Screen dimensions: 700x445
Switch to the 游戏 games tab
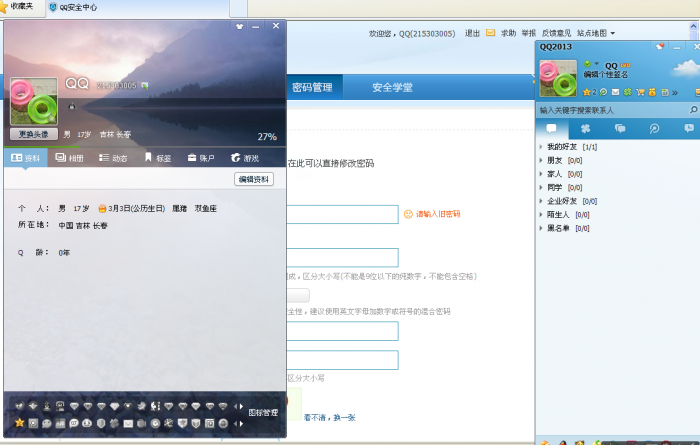245,158
